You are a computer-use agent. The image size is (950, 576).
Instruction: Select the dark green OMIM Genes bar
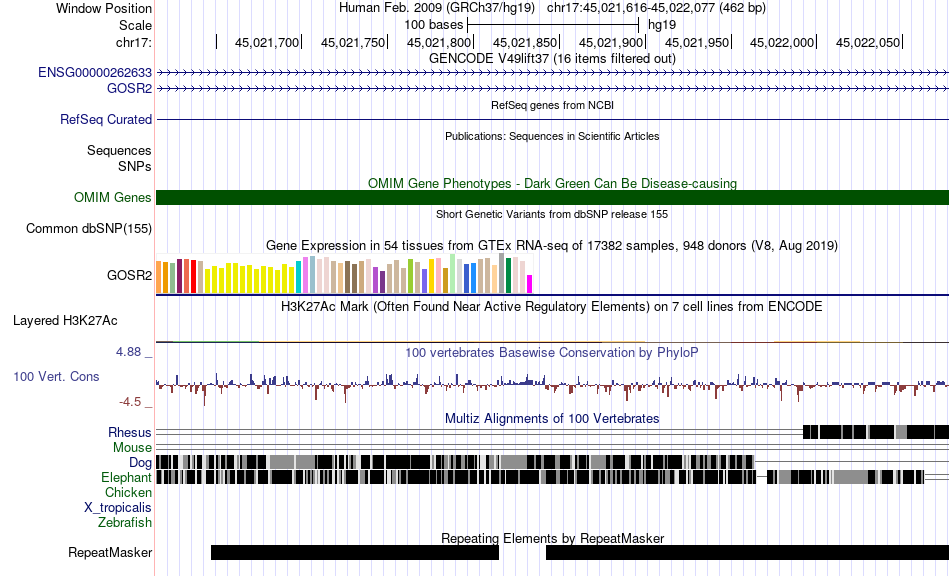(553, 197)
